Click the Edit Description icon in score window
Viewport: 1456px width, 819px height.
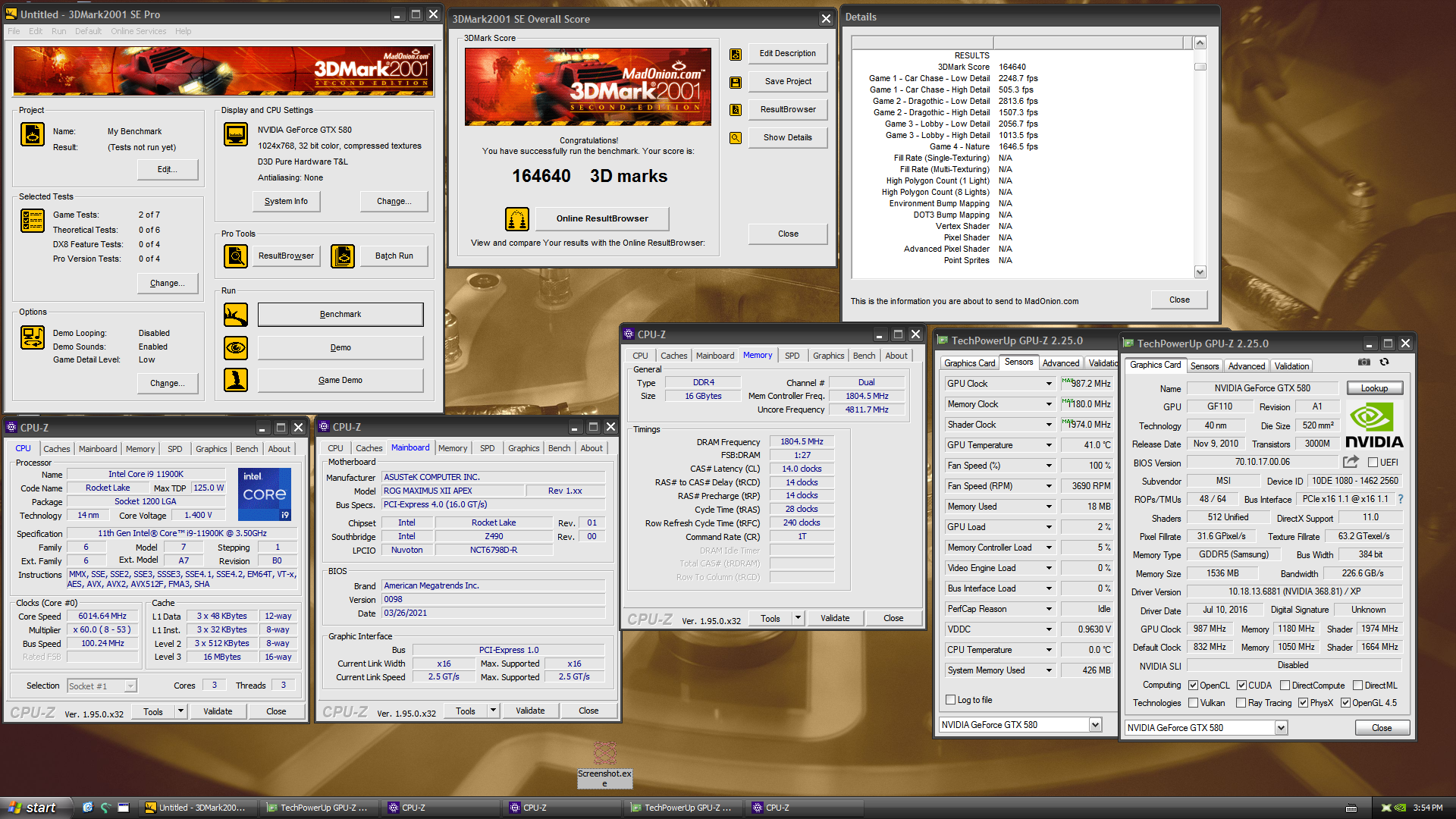pos(736,55)
